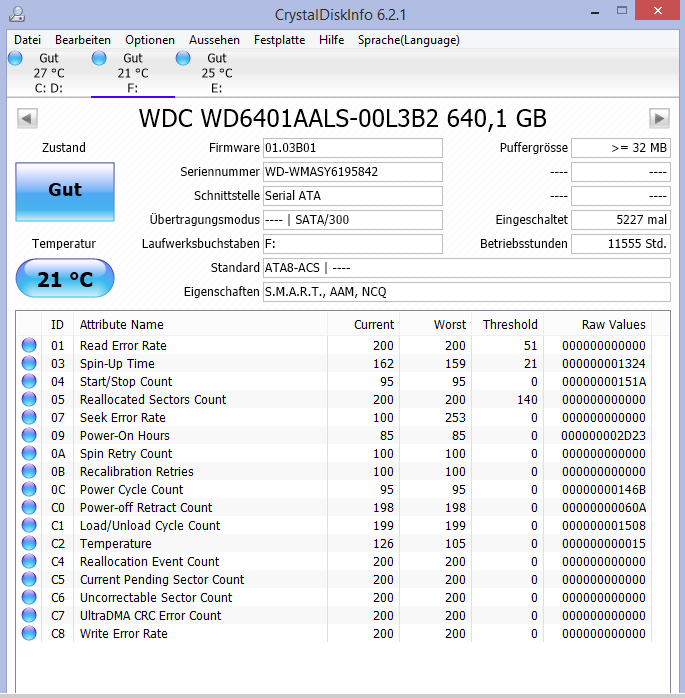Click the Laufwerksbuchstaben field F:
This screenshot has width=685, height=698.
click(353, 244)
